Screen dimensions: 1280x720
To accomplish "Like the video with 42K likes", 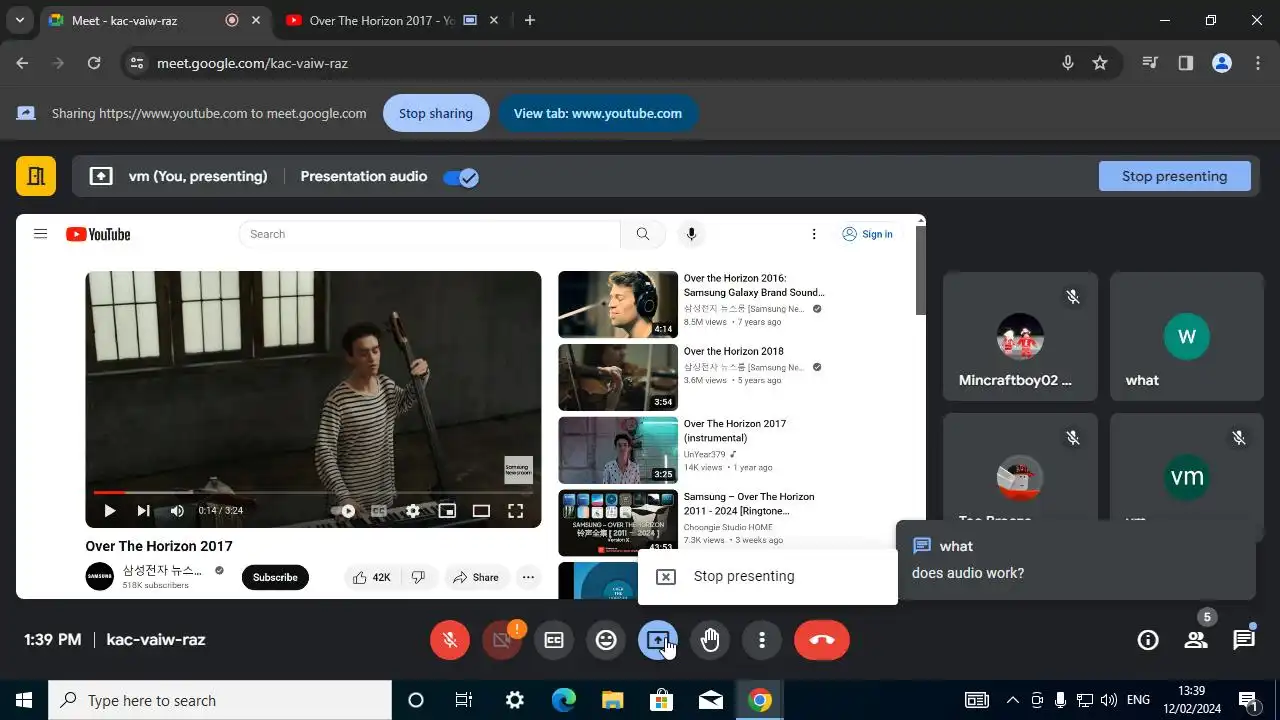I will (372, 577).
